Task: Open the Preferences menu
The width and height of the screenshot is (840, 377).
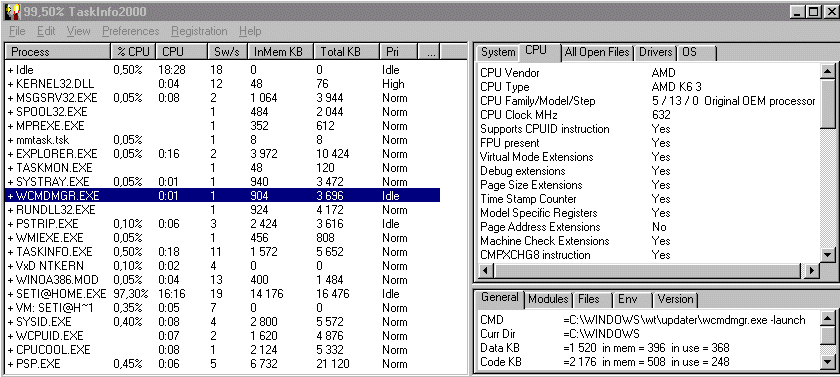Action: pos(131,31)
